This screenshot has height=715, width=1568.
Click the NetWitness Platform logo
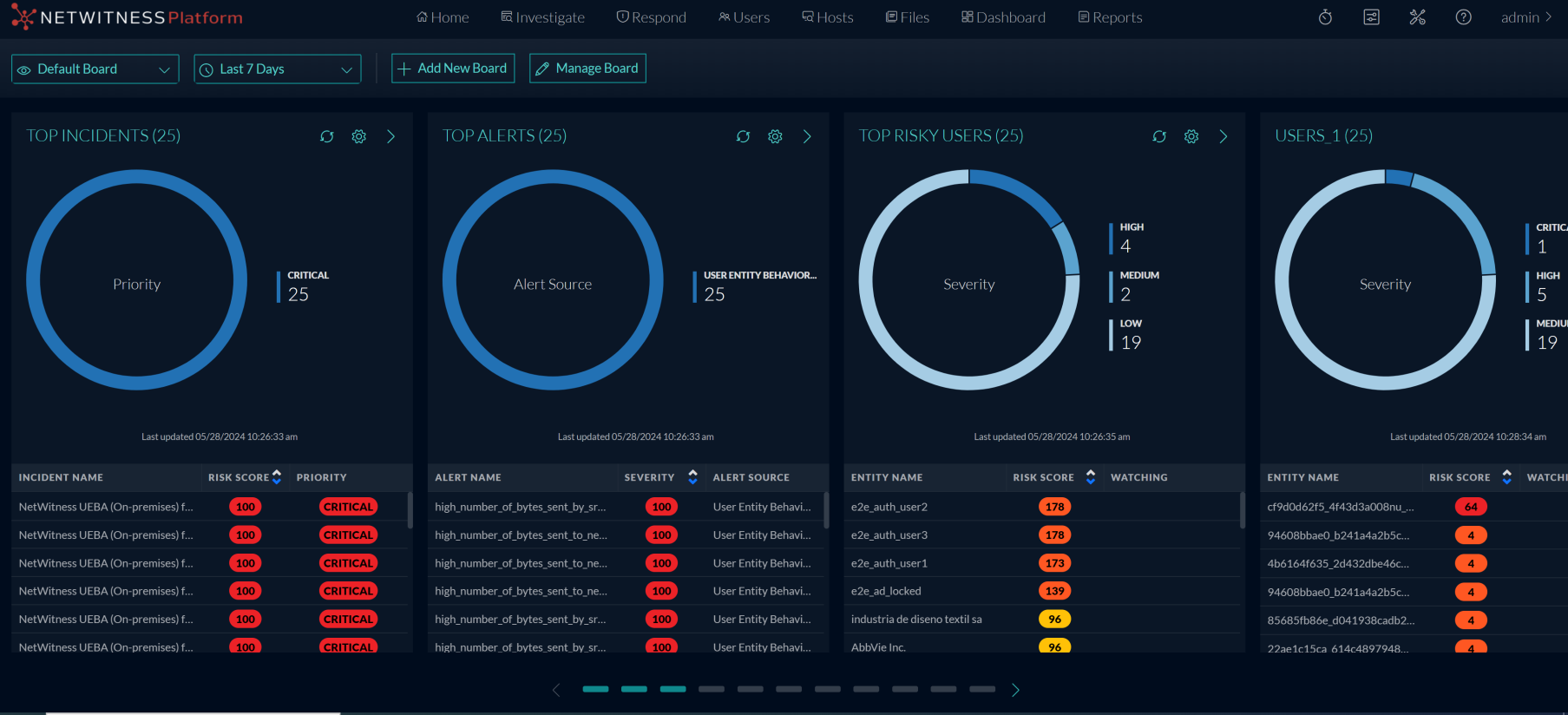pyautogui.click(x=127, y=17)
